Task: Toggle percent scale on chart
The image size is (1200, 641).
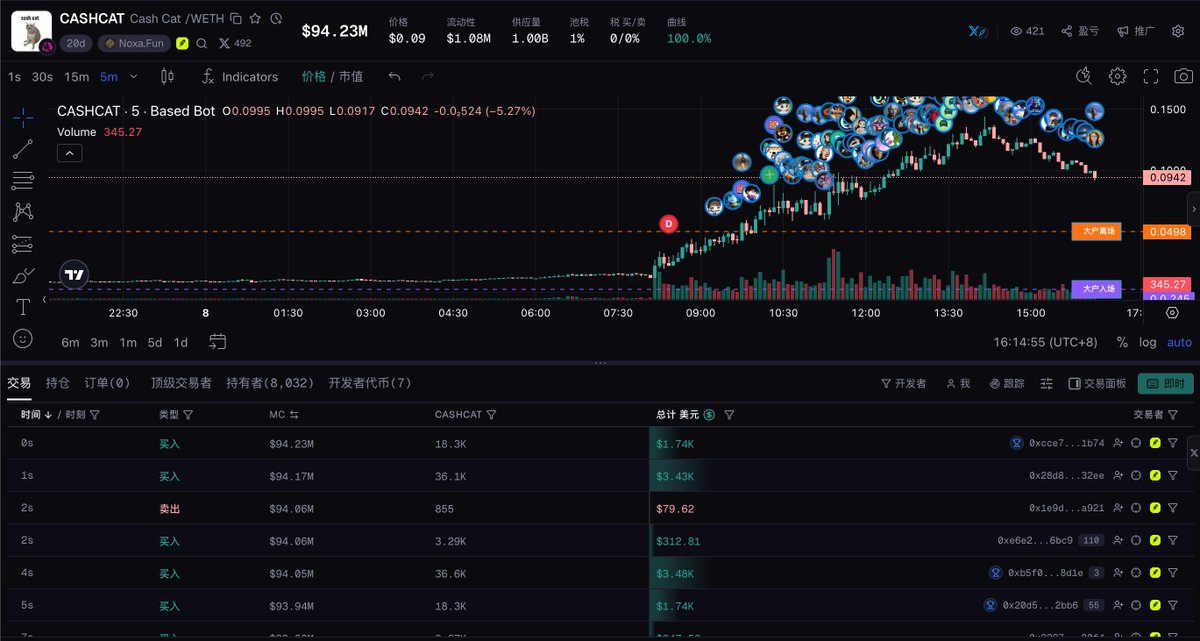Action: coord(1122,342)
